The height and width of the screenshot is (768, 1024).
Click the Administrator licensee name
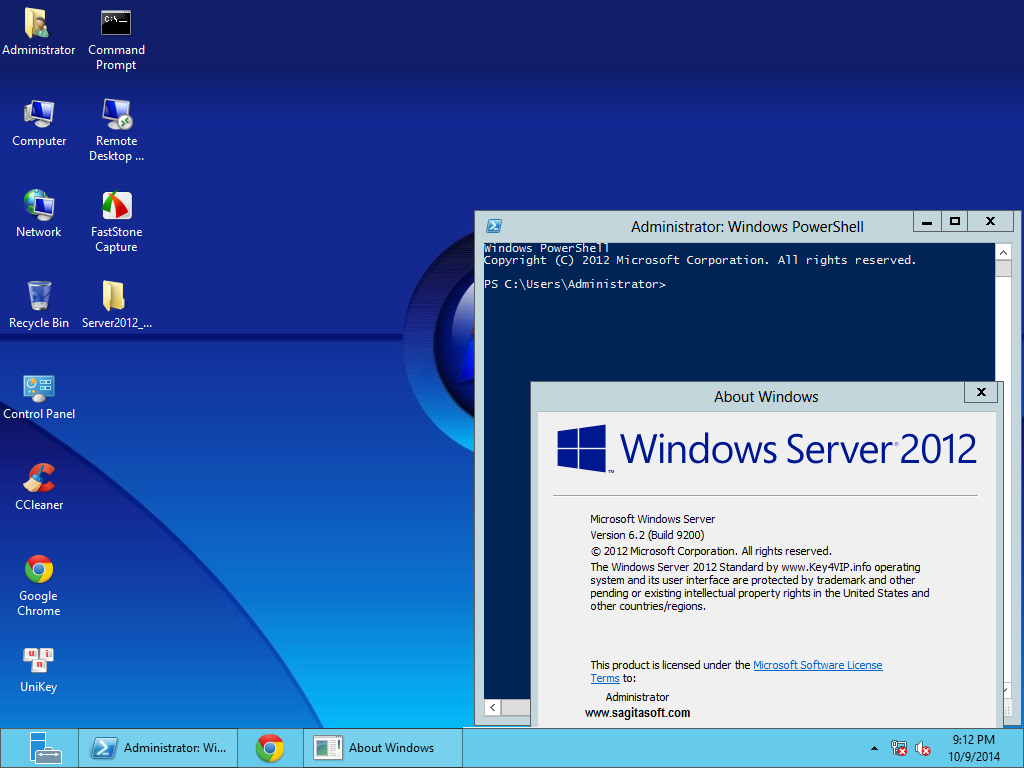tap(637, 697)
